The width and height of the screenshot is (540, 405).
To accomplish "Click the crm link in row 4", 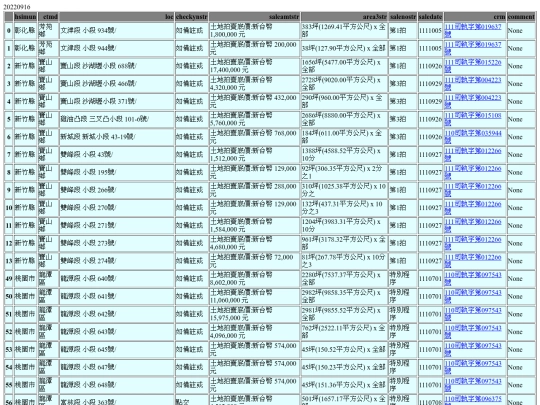I will (x=472, y=101).
